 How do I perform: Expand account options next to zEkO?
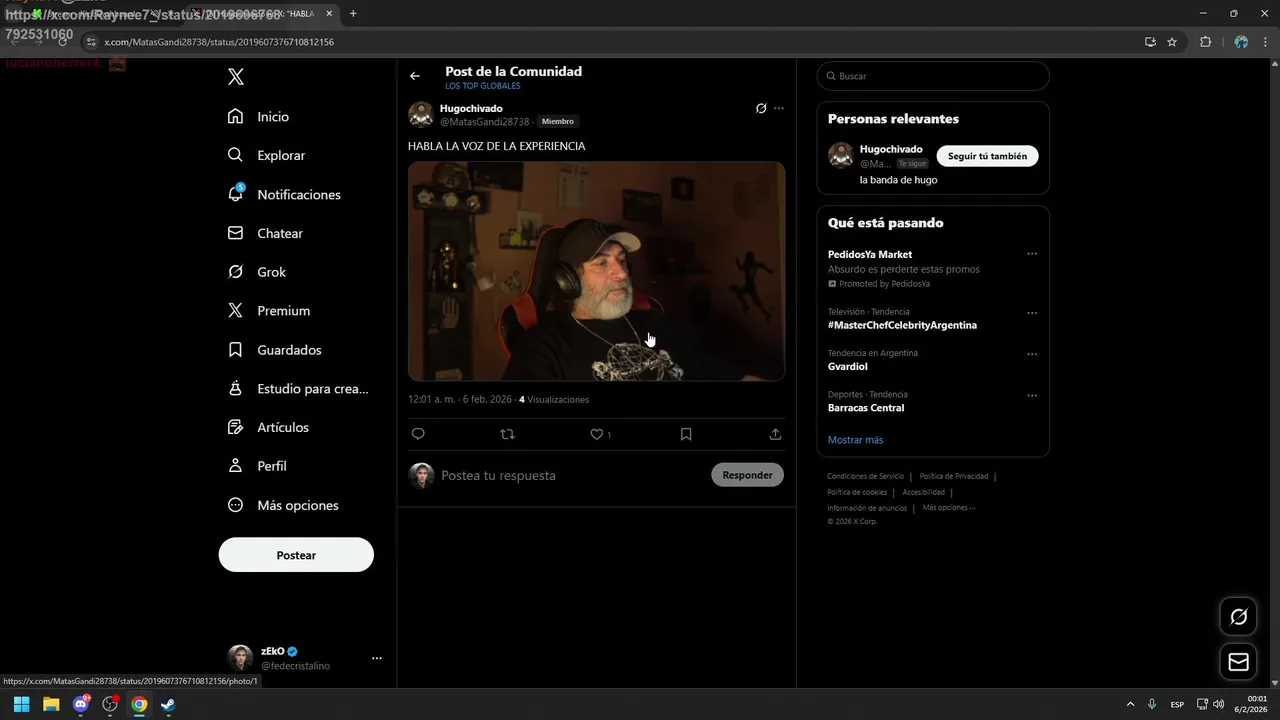tap(377, 658)
